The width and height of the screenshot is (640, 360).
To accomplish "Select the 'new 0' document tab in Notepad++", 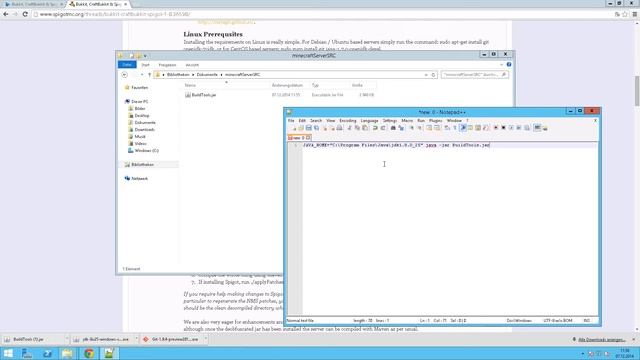I will [299, 138].
